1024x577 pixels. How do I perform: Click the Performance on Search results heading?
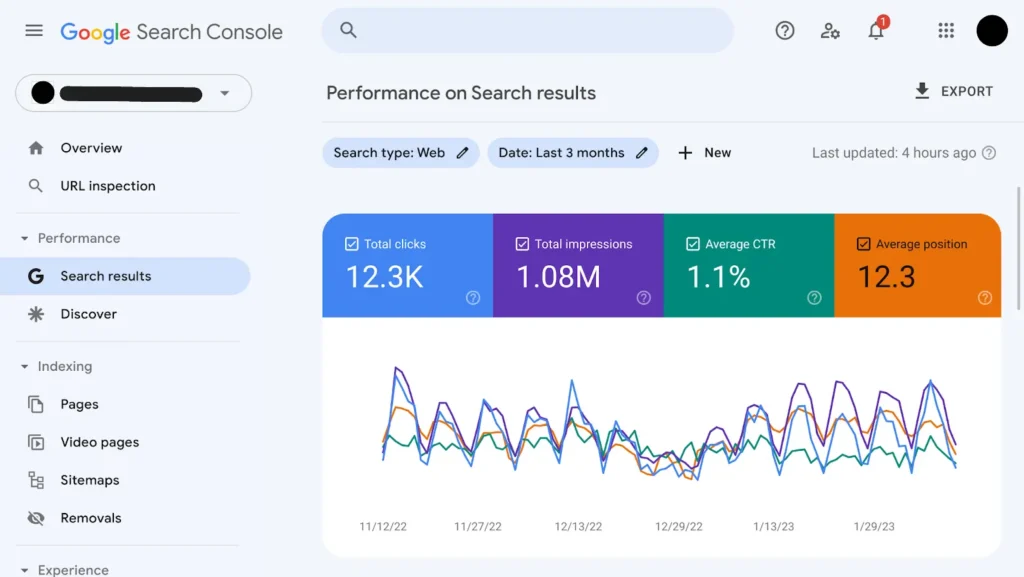(461, 93)
